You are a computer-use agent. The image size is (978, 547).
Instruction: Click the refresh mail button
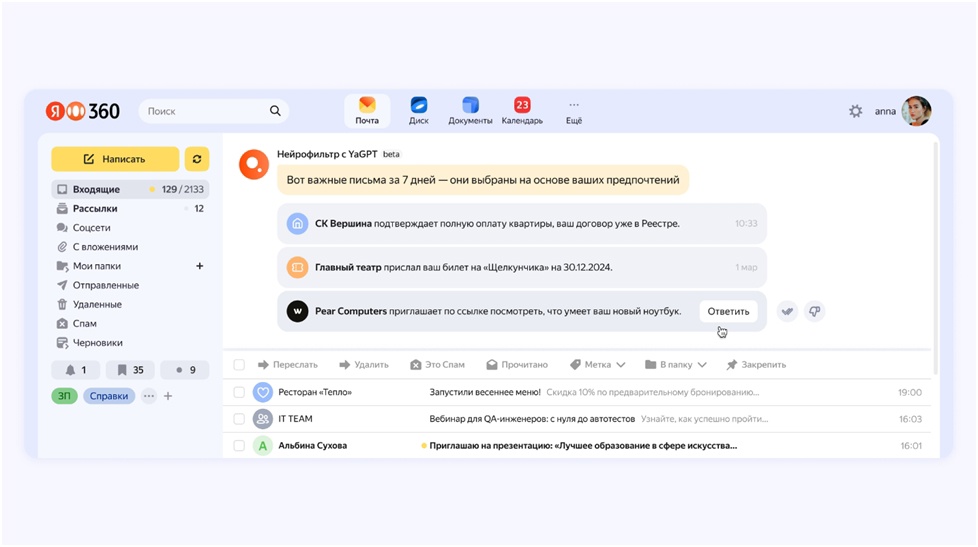pos(197,159)
